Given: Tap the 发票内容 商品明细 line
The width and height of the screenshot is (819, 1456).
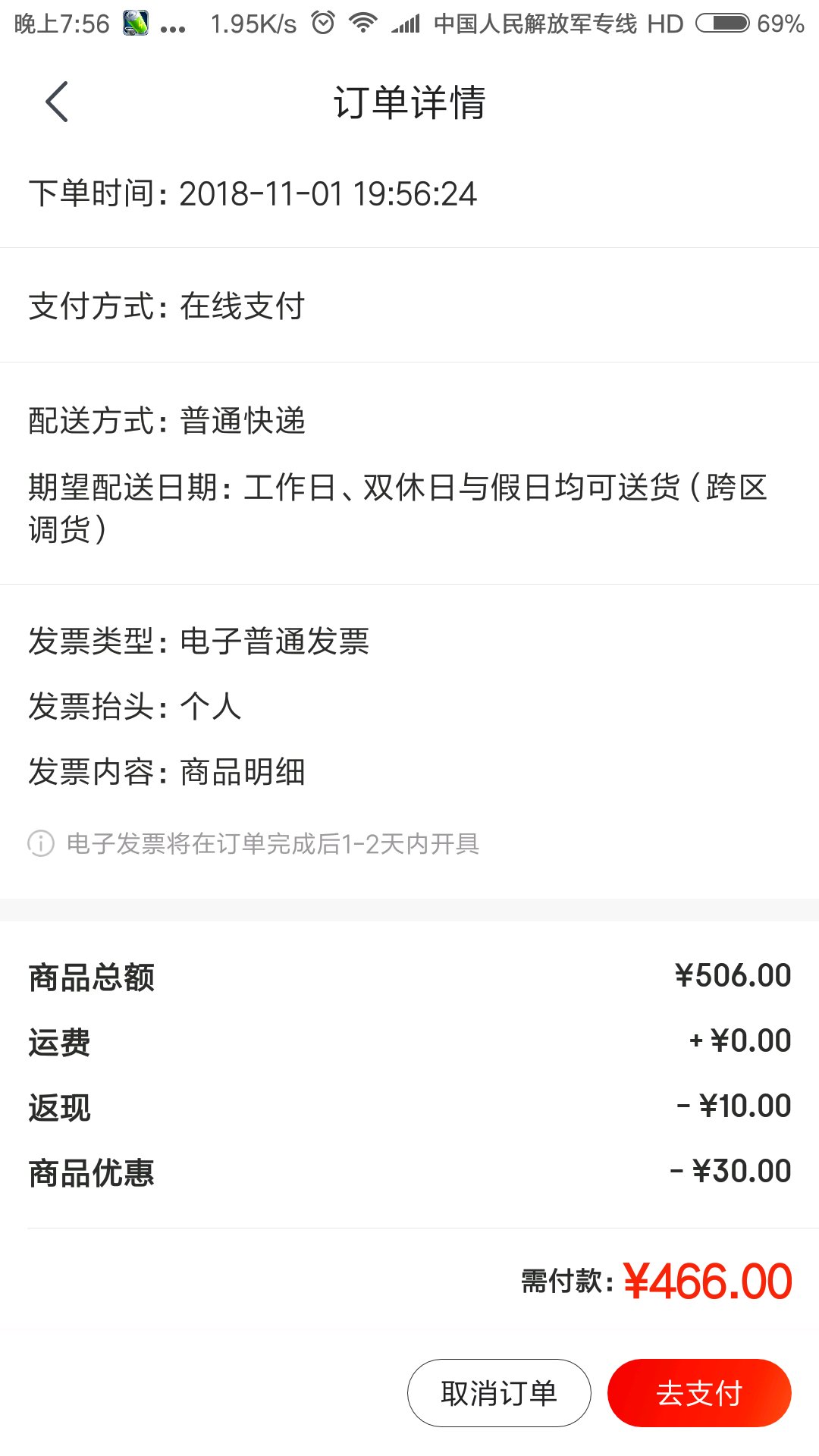Looking at the screenshot, I should (167, 772).
